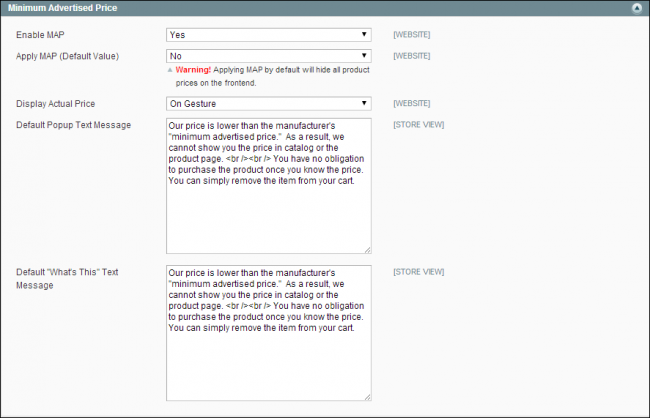Viewport: 650px width, 418px height.
Task: Click [STORE VIEW] label beside What's This message
Action: (x=419, y=272)
